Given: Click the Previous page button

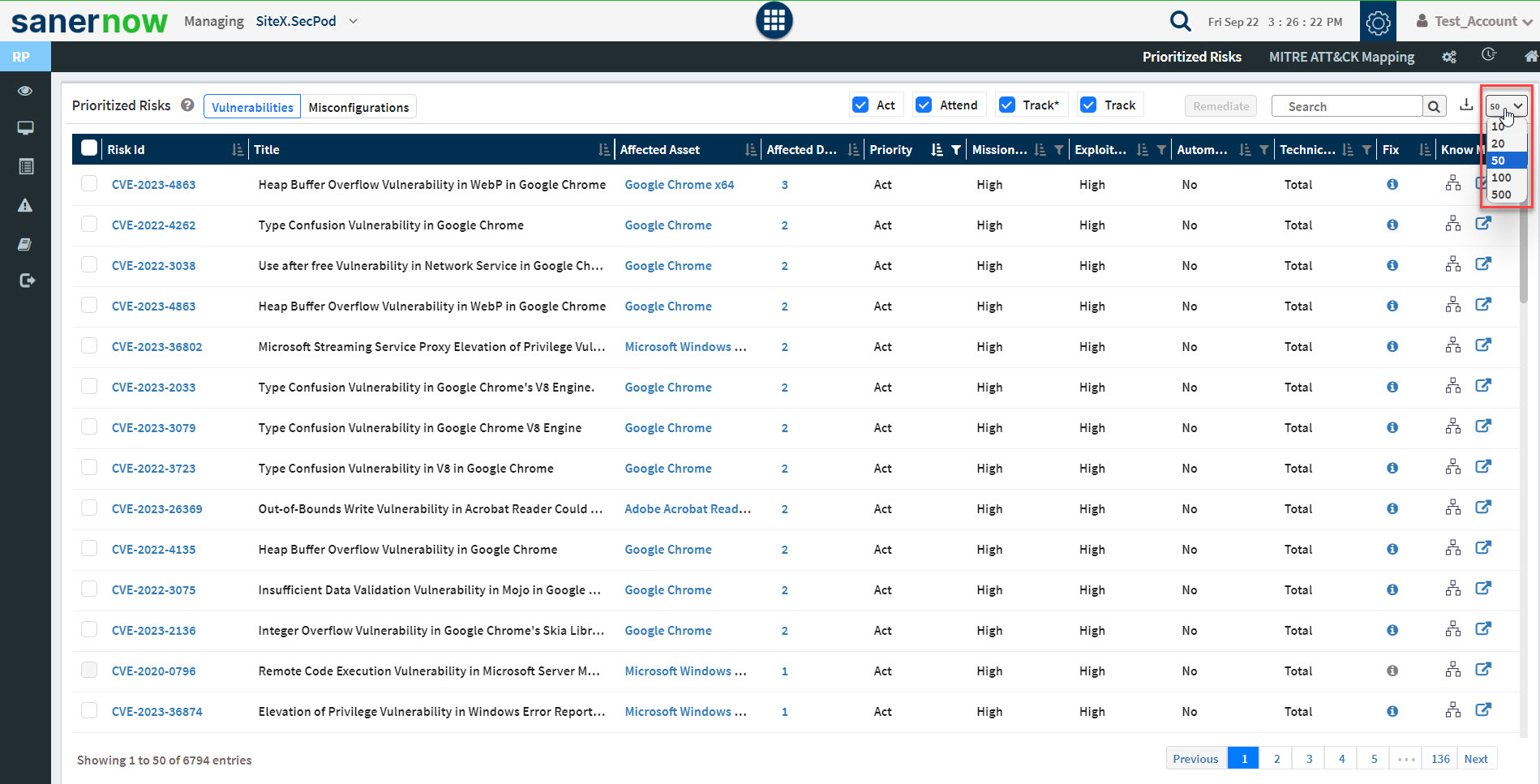Looking at the screenshot, I should pyautogui.click(x=1195, y=759).
